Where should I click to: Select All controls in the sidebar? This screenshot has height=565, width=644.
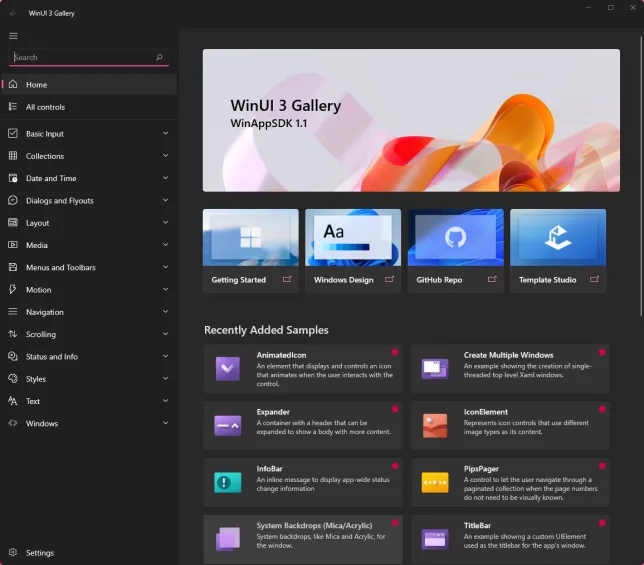coord(45,107)
